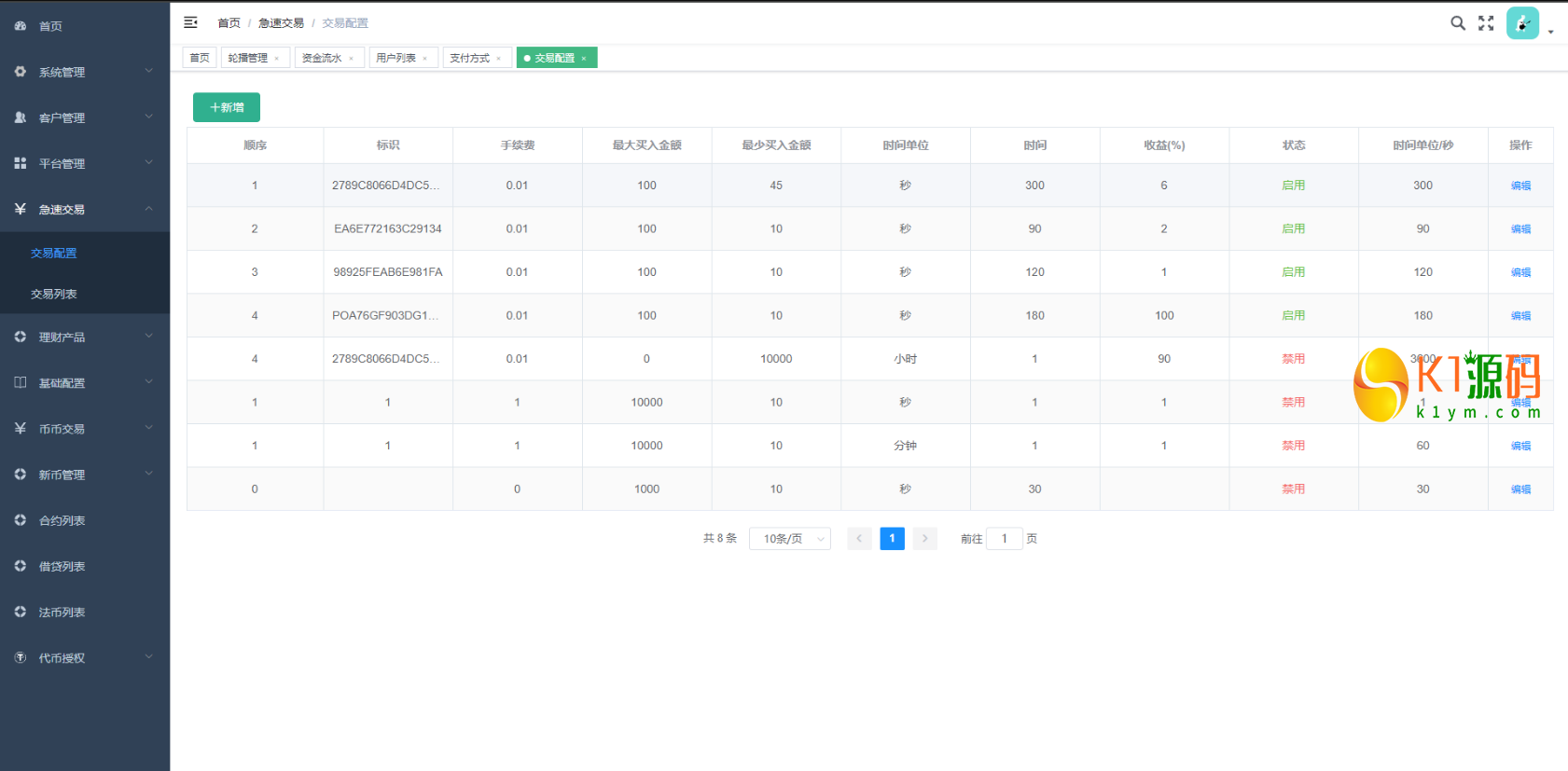
Task: Click the 客户管理 user icon in sidebar
Action: [21, 117]
